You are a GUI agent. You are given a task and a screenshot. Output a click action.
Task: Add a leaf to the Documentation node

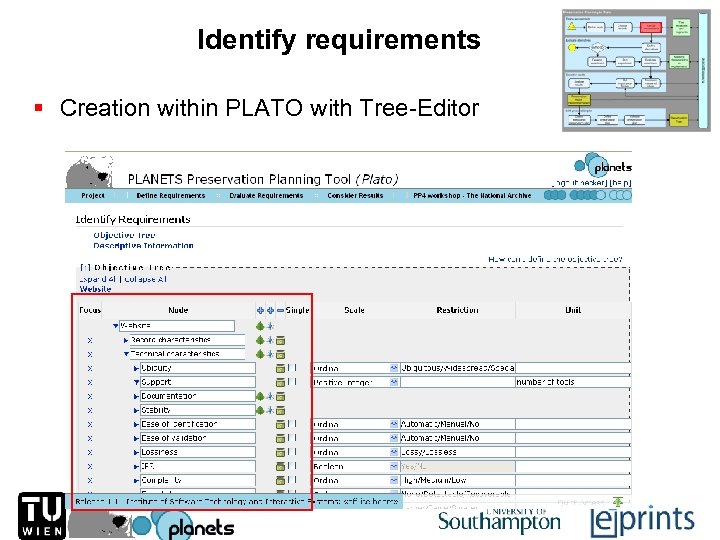(x=260, y=396)
